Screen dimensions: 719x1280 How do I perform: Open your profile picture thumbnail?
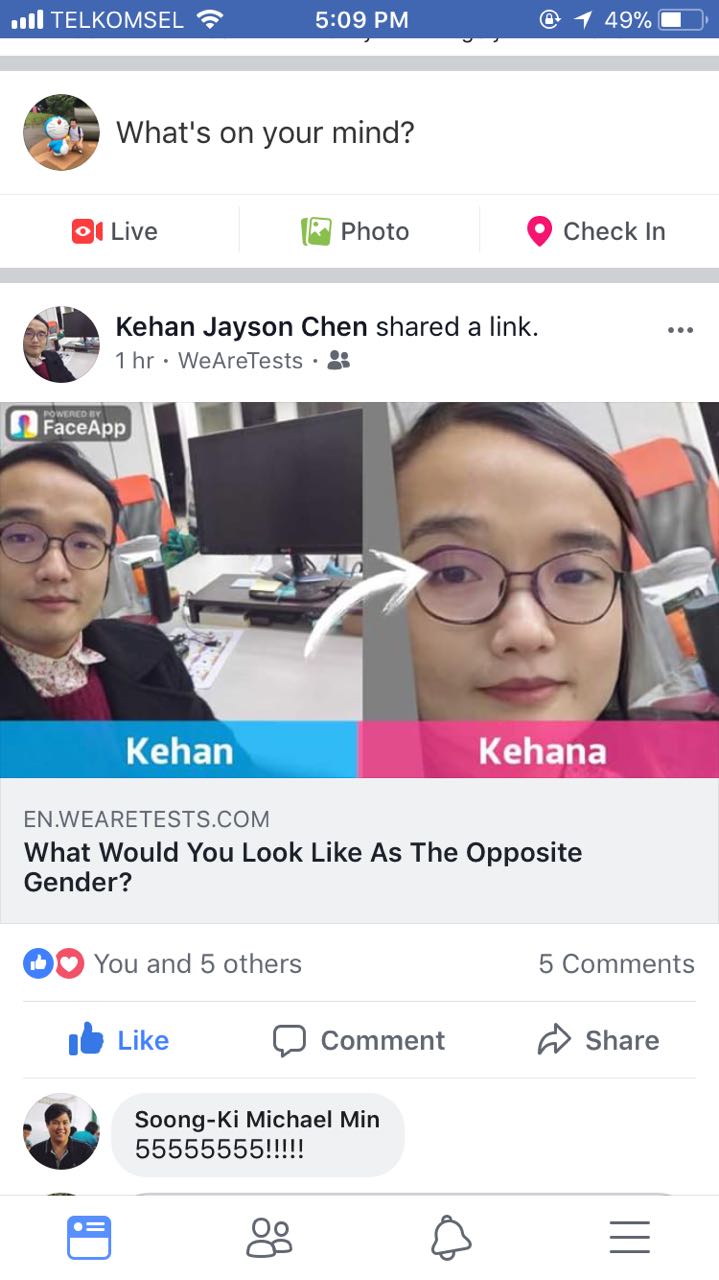click(x=61, y=132)
